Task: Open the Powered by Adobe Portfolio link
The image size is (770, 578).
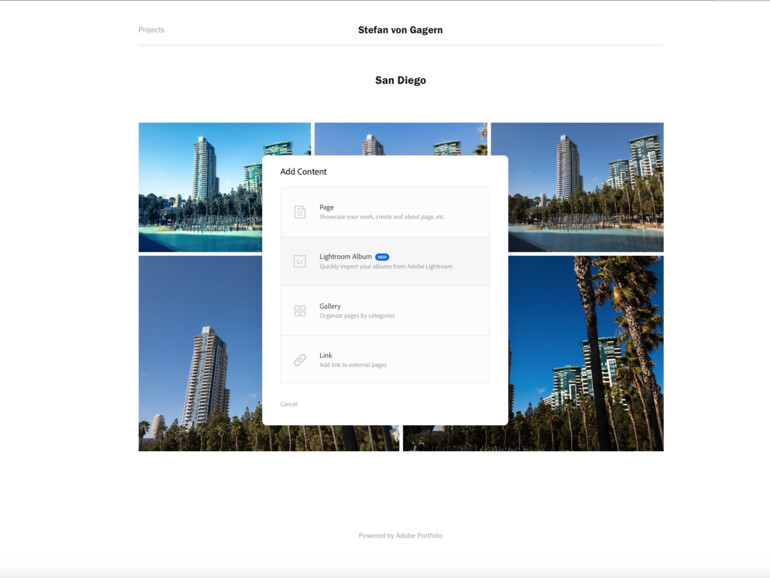Action: click(x=401, y=535)
